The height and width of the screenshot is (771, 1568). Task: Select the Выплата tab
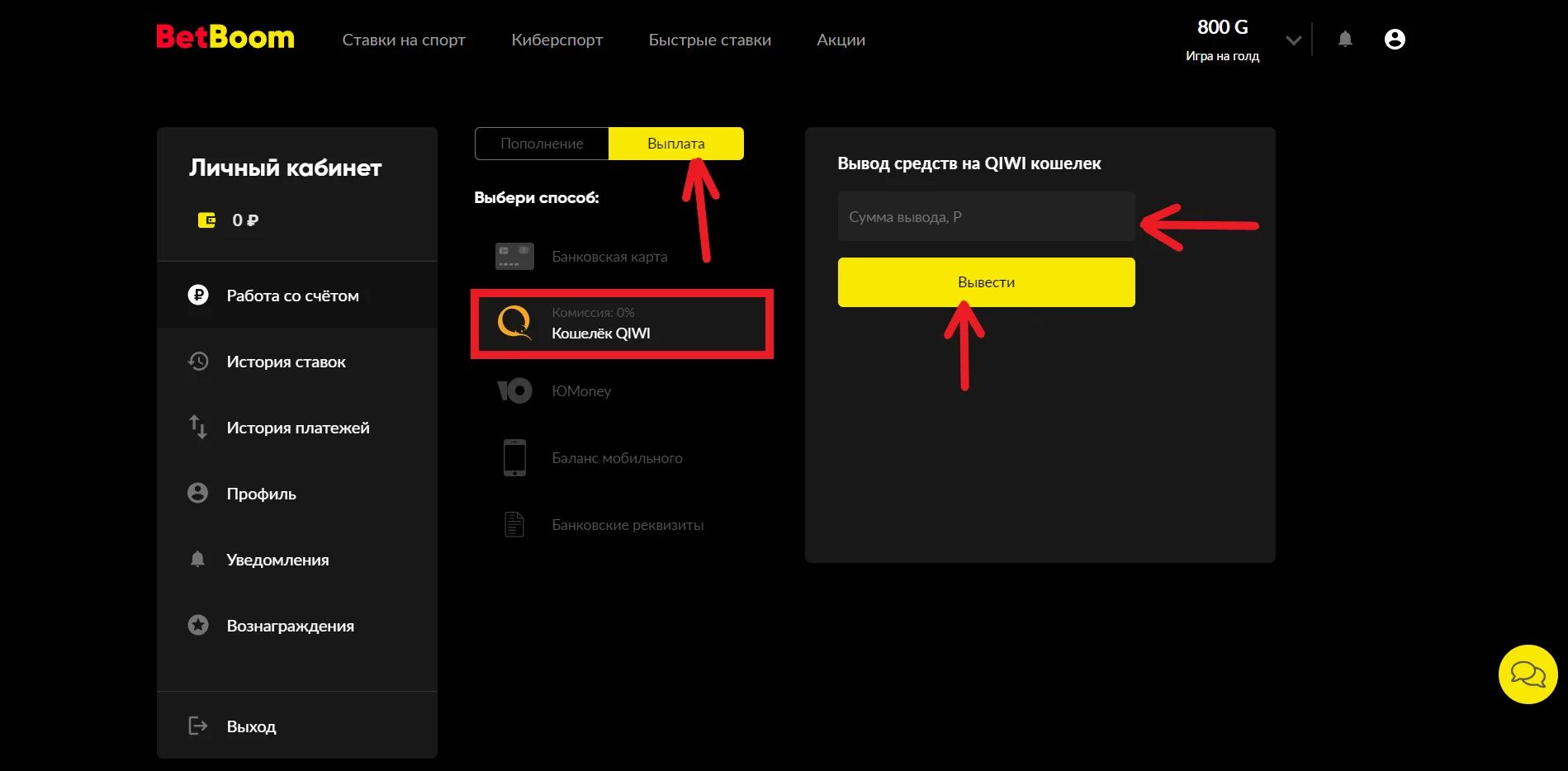pos(676,144)
